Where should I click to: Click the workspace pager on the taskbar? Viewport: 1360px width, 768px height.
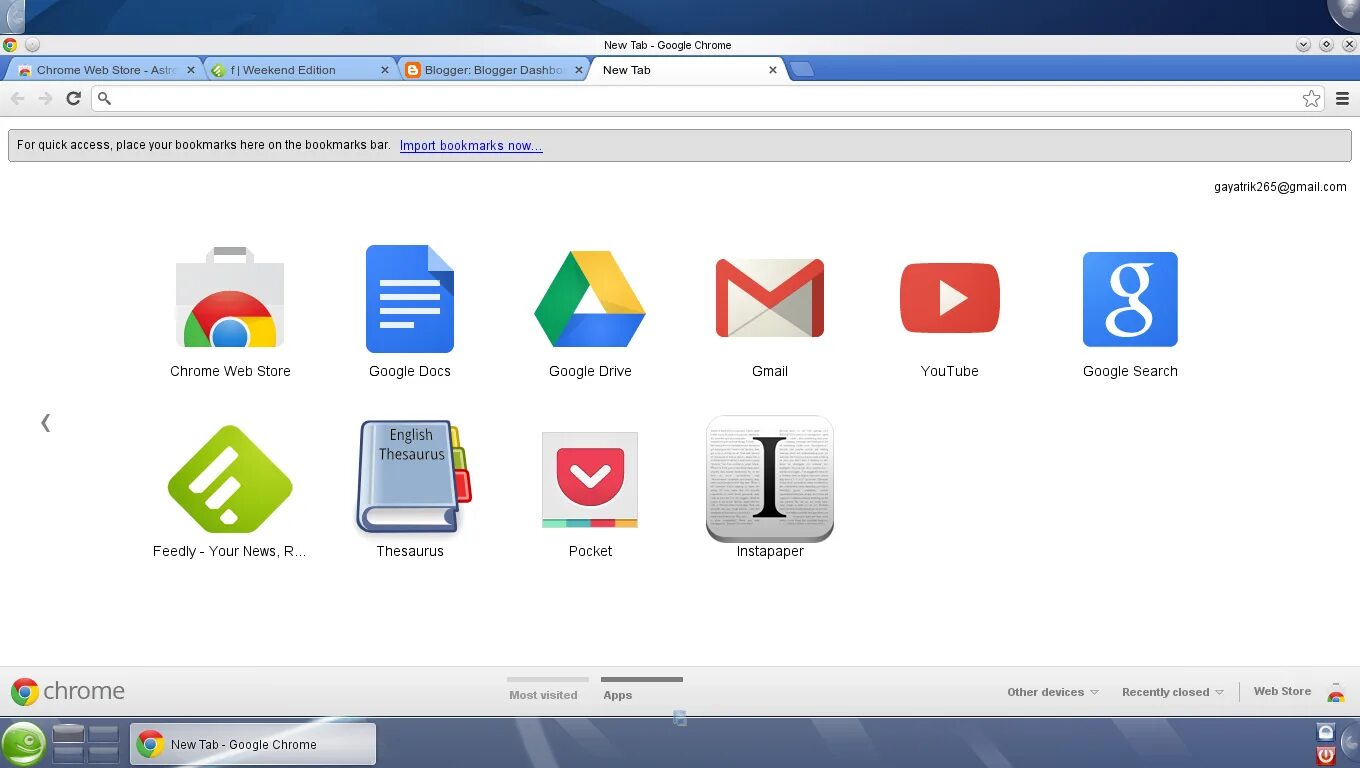(86, 744)
